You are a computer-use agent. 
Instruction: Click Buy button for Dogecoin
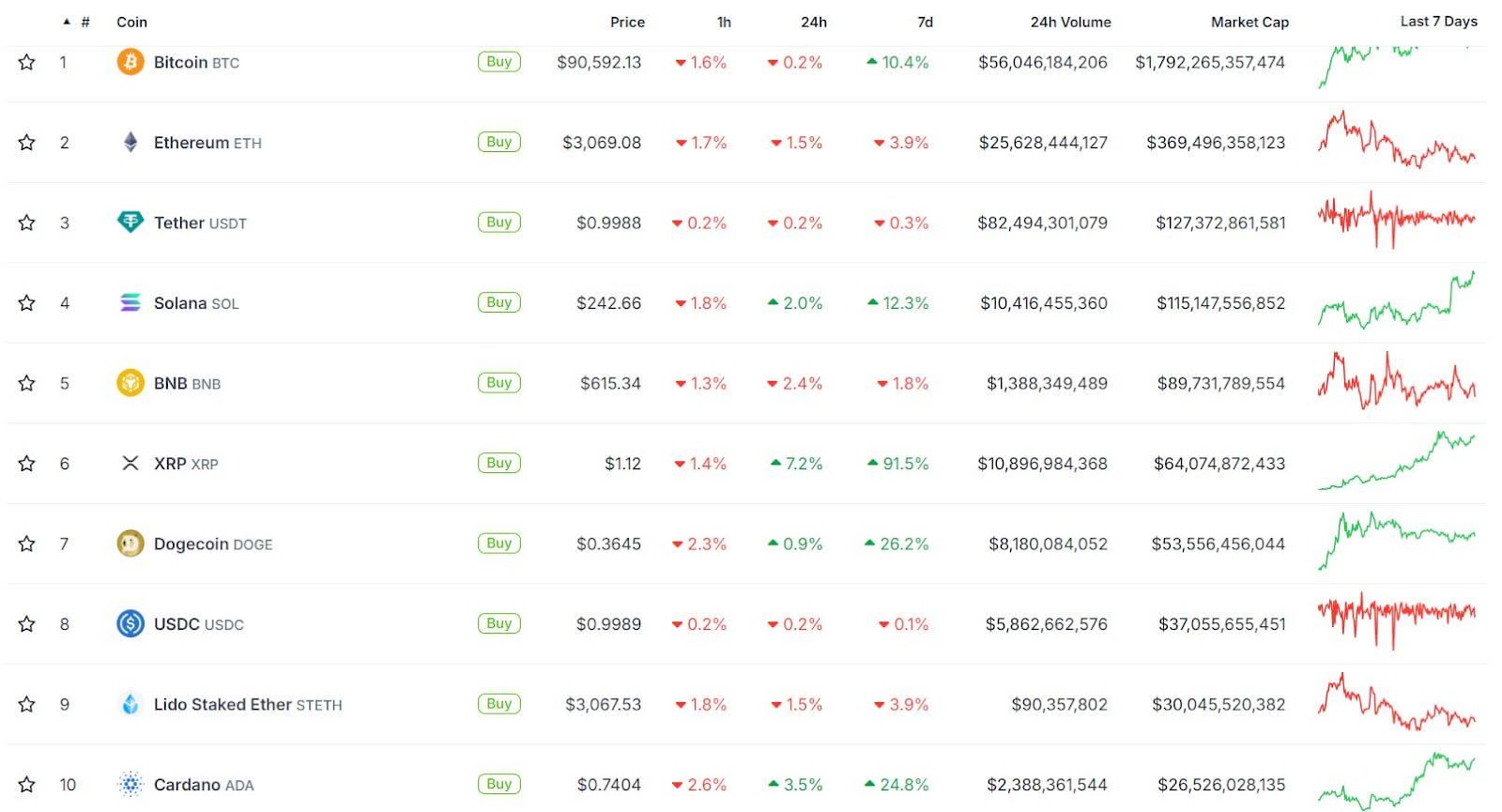tap(499, 544)
